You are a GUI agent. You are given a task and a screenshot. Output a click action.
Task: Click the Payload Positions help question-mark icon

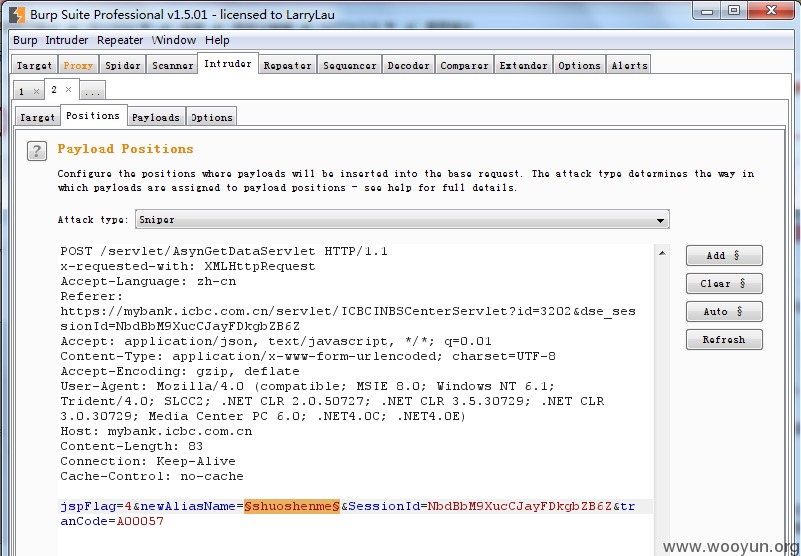37,151
